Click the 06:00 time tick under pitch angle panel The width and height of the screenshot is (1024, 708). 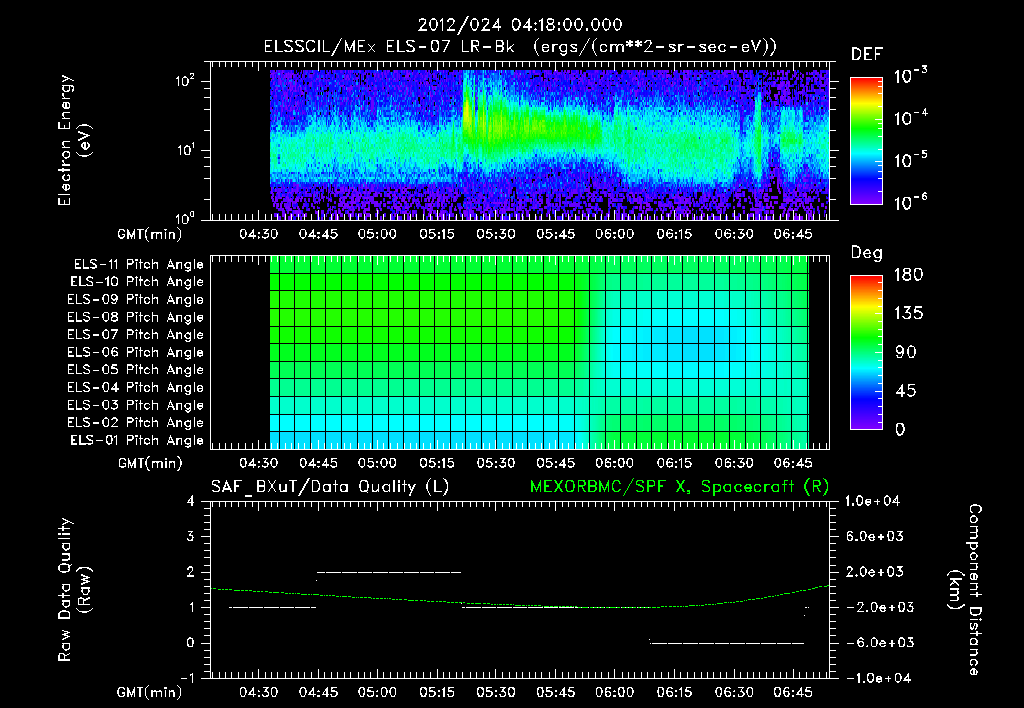[x=615, y=463]
